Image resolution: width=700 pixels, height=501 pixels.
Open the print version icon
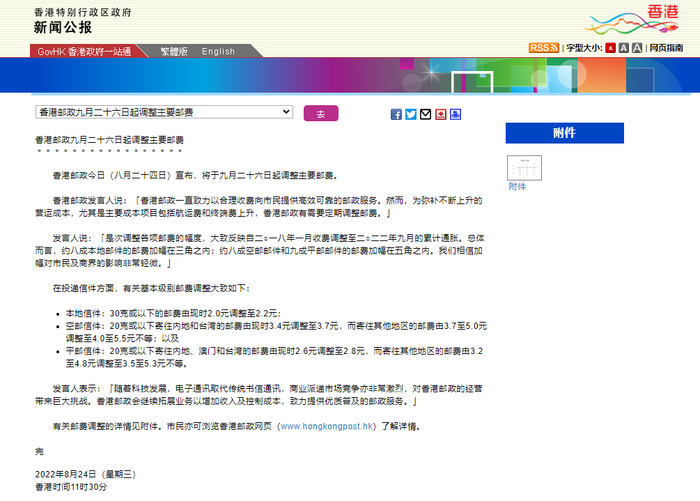click(x=455, y=114)
